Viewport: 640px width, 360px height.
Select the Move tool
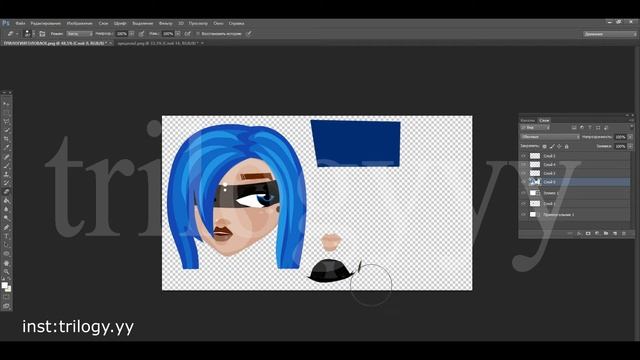click(7, 104)
